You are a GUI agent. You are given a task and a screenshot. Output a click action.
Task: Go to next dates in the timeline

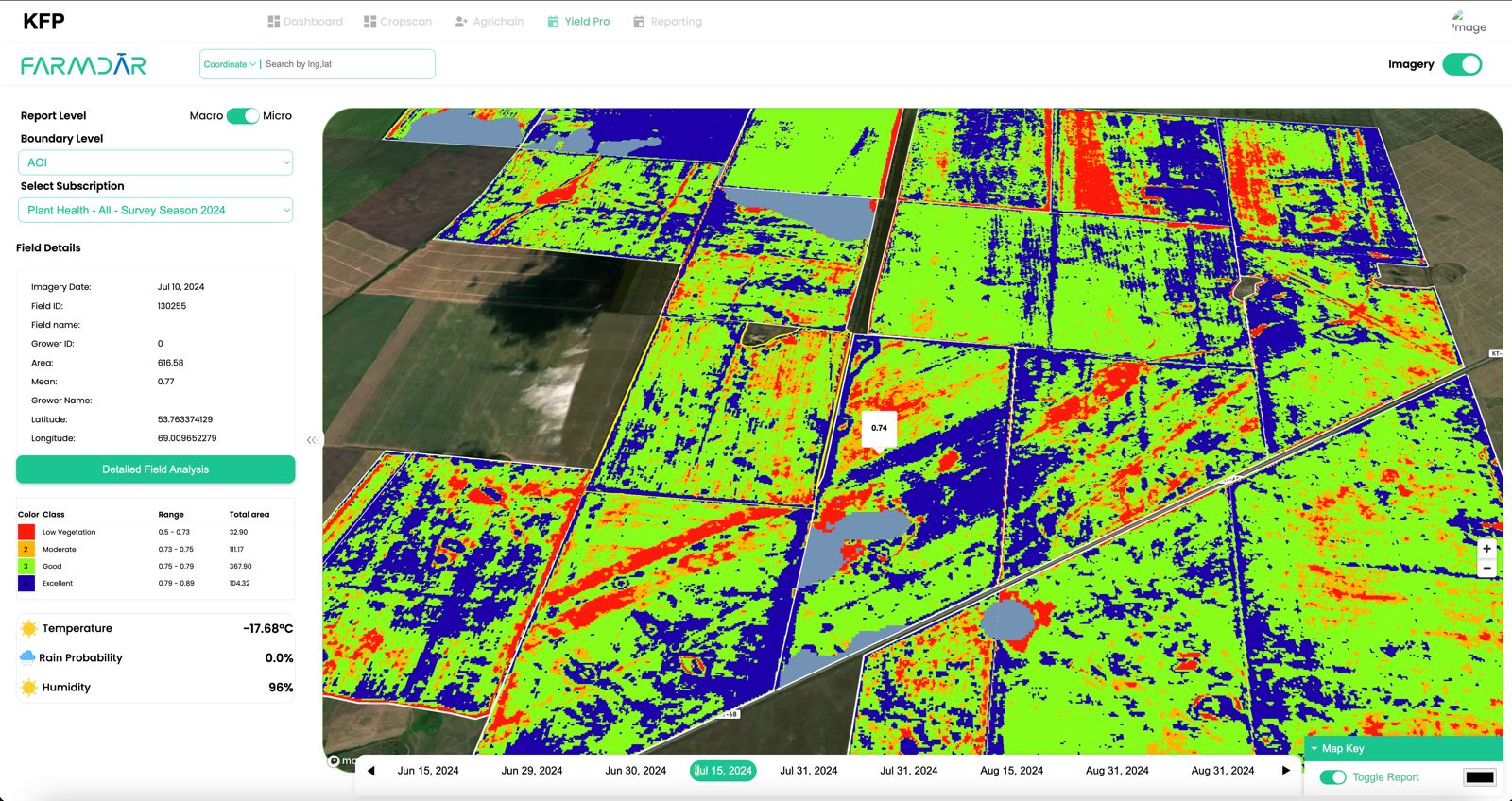tap(1285, 771)
